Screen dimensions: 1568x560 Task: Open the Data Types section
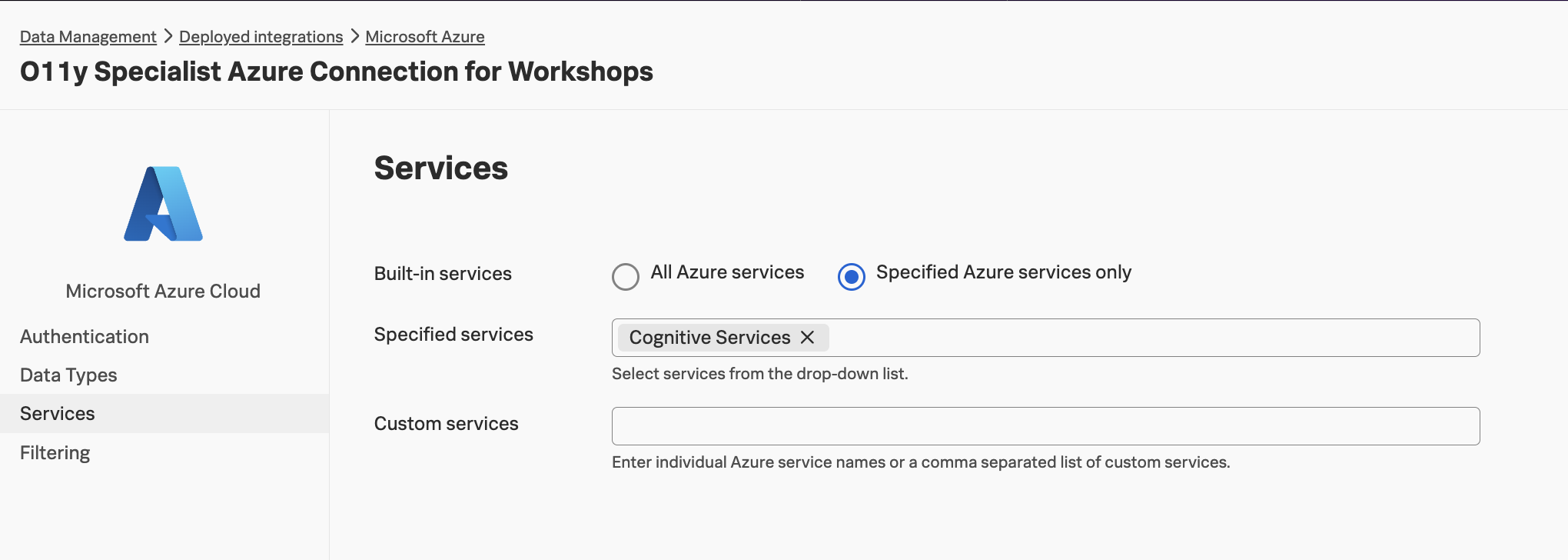point(68,375)
